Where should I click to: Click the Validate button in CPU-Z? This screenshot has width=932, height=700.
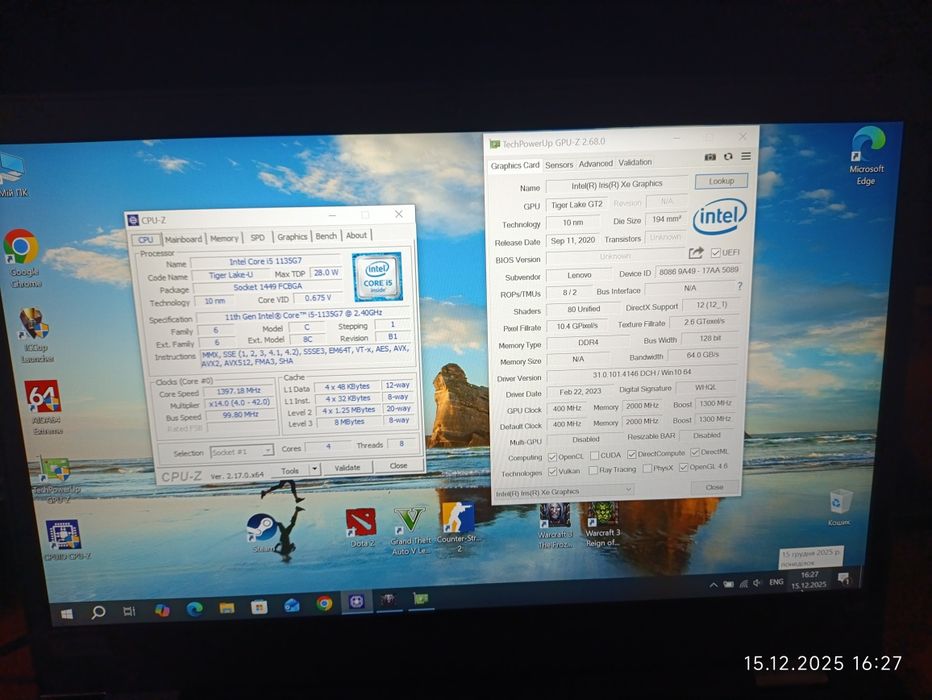[x=347, y=468]
